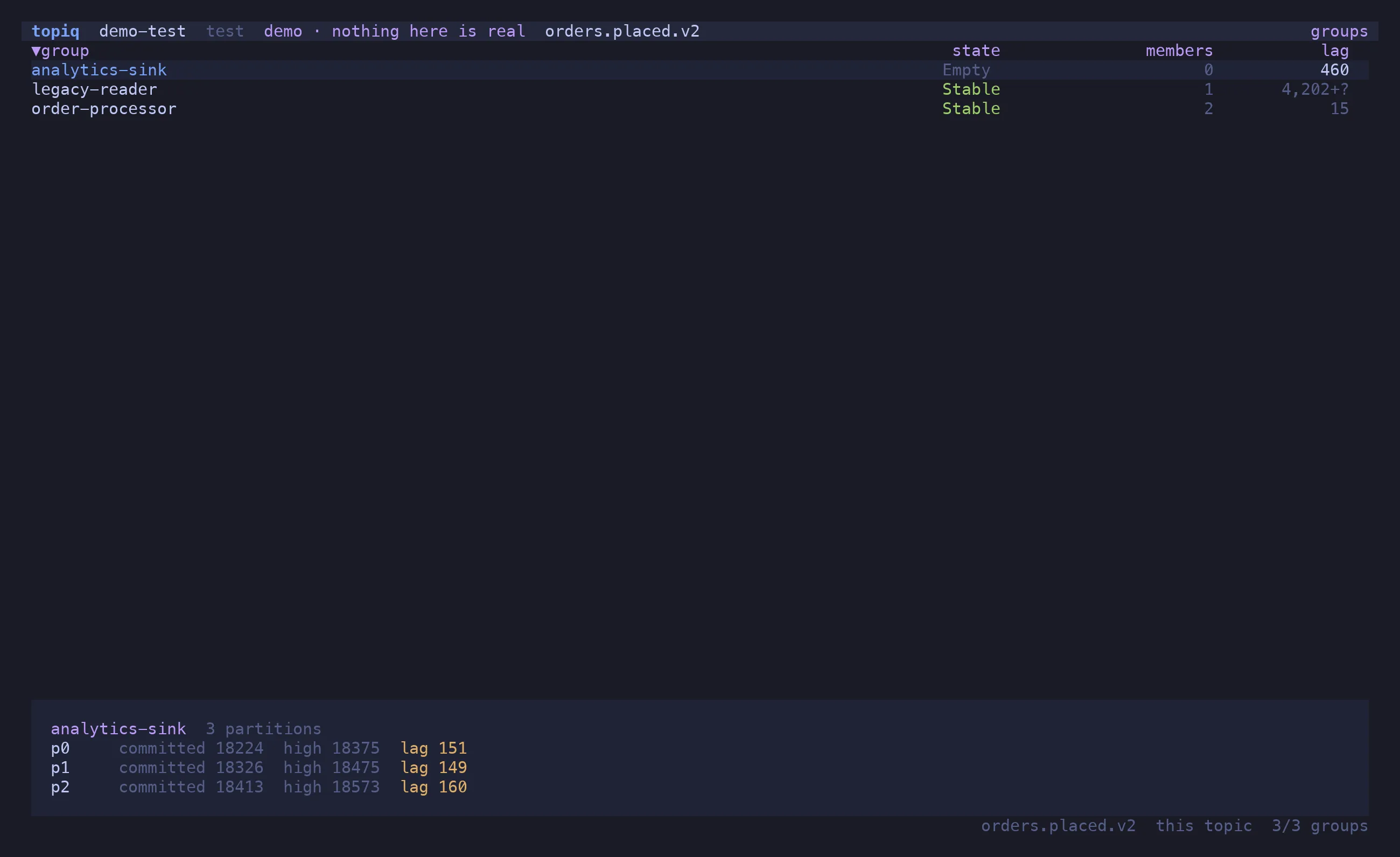Viewport: 1400px width, 857px height.
Task: Click members count 2 for order-processor
Action: click(1208, 109)
